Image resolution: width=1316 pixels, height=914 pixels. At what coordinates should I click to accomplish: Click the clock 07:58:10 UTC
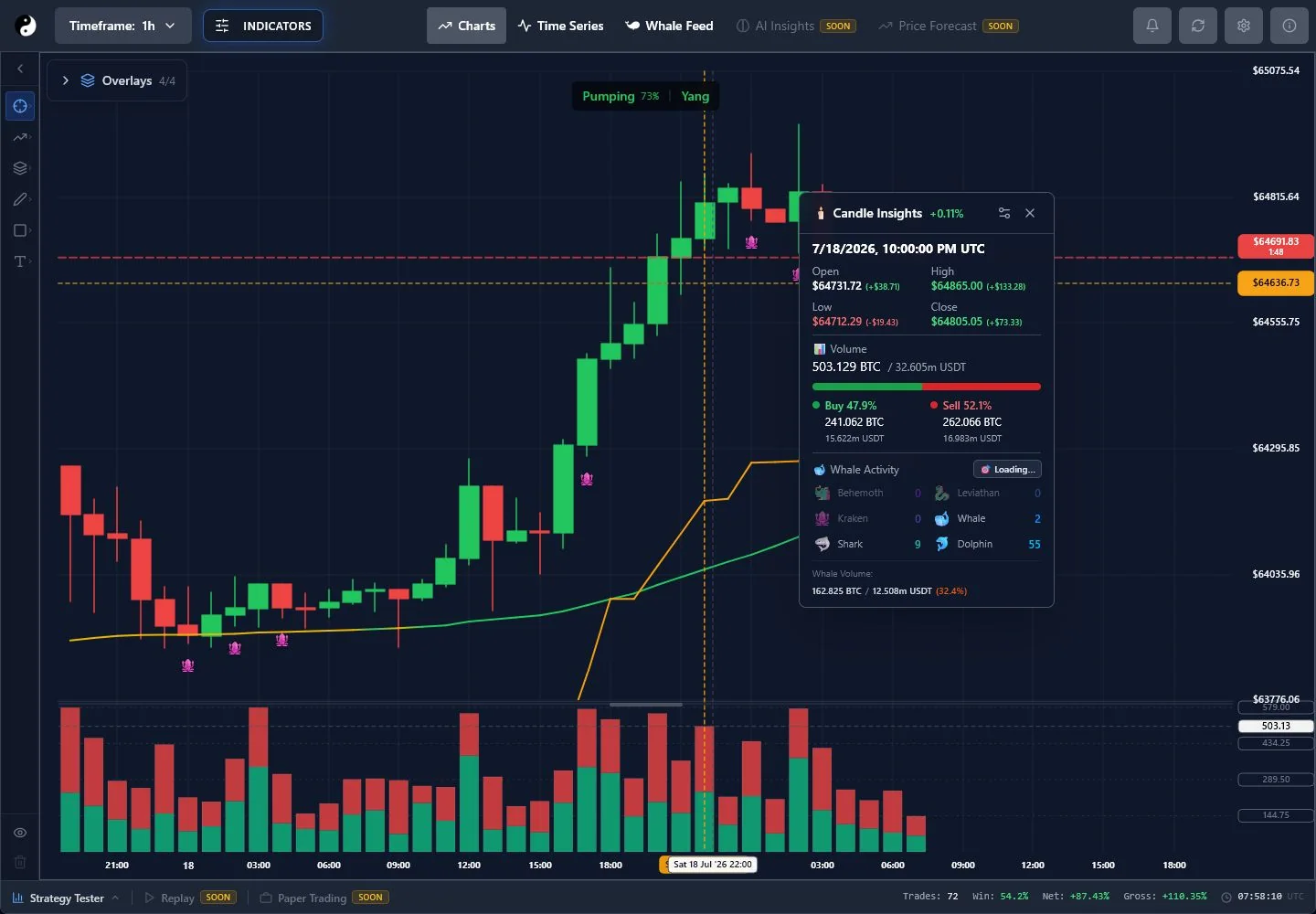[1263, 897]
